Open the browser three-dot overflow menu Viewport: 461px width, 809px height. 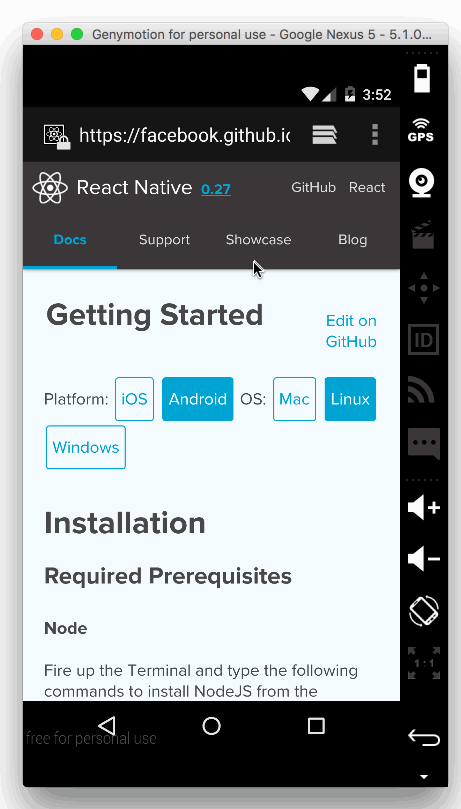(375, 135)
